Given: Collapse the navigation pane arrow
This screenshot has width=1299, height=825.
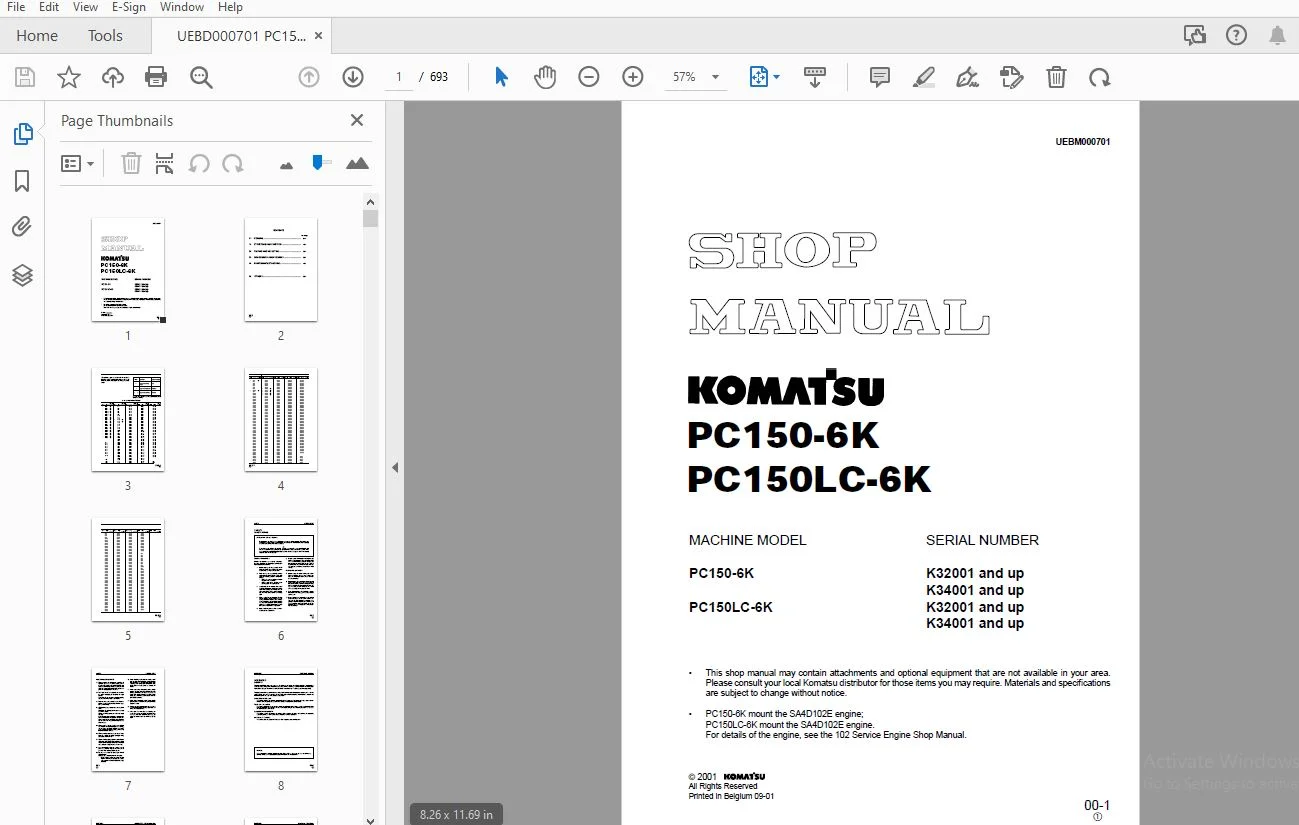Looking at the screenshot, I should tap(395, 467).
